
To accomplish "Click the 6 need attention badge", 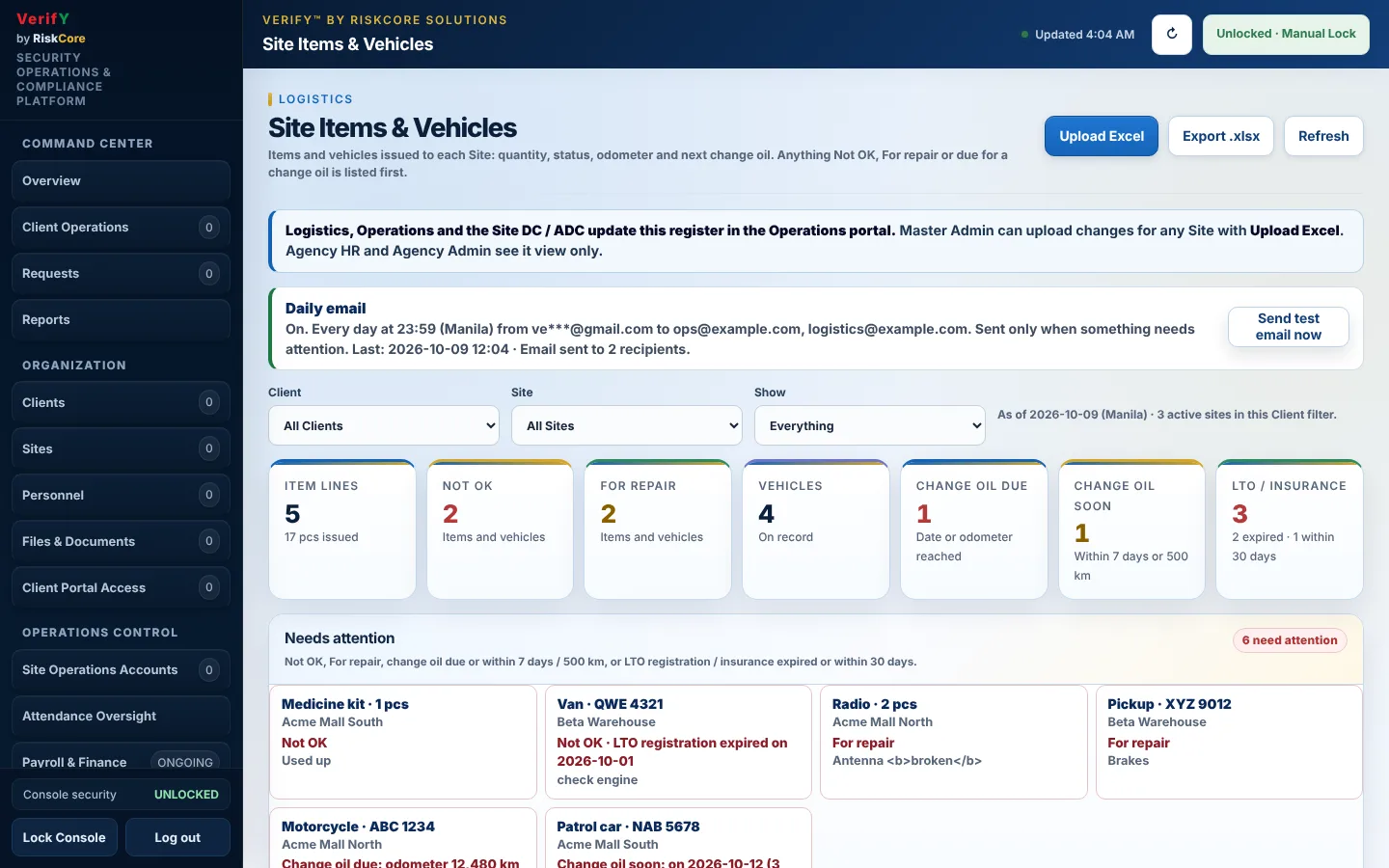I will point(1290,640).
